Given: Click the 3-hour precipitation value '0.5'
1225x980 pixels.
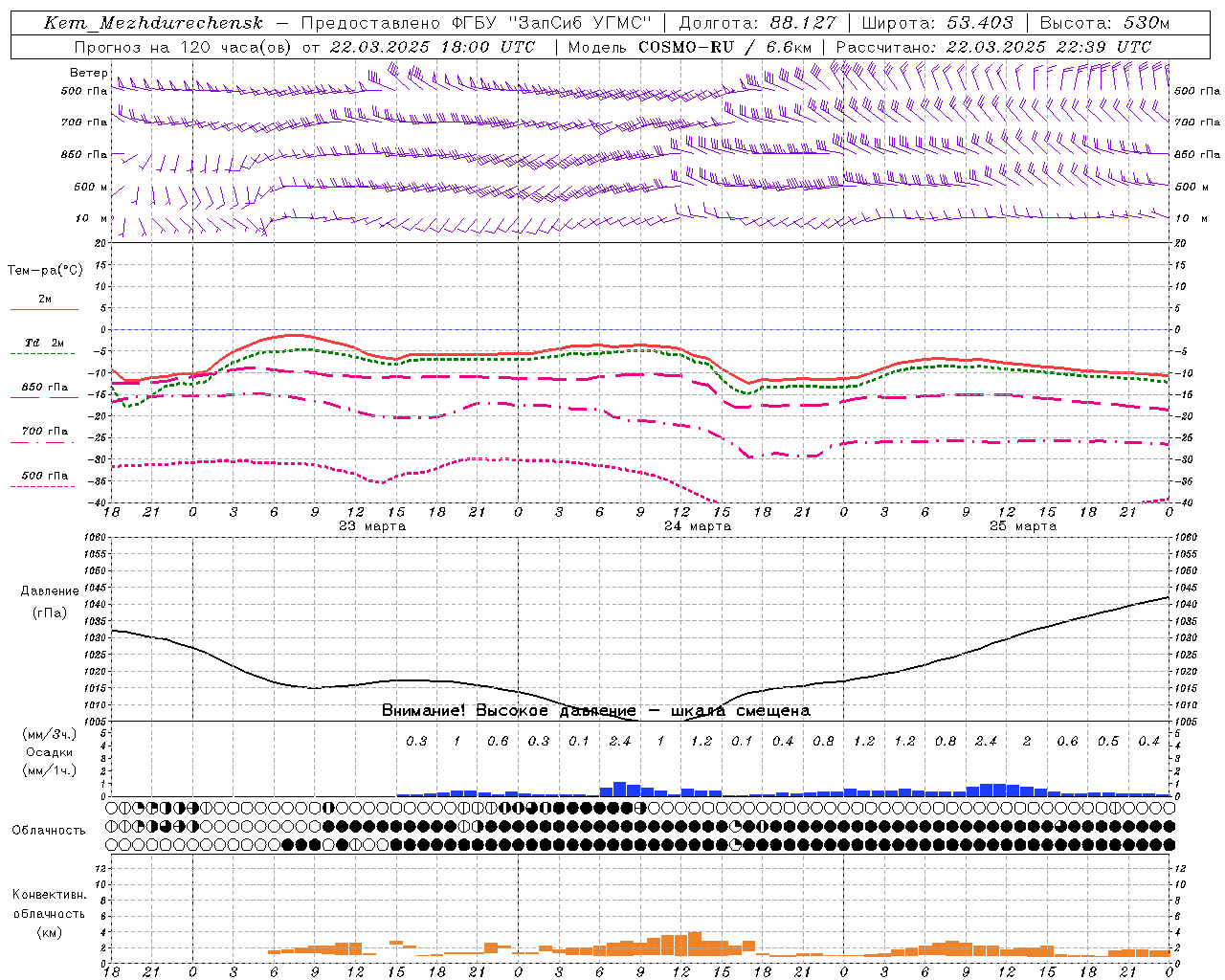Looking at the screenshot, I should tap(1108, 742).
